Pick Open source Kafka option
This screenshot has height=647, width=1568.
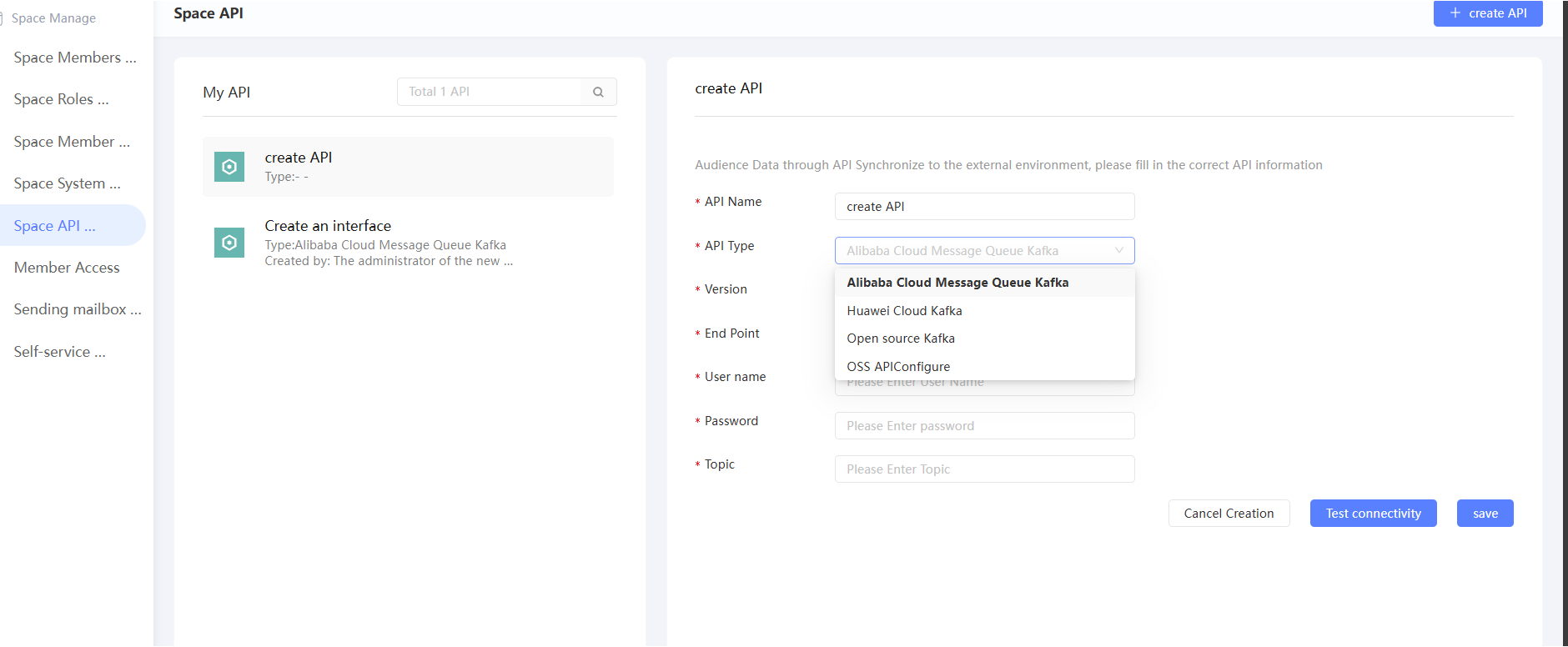[901, 339]
